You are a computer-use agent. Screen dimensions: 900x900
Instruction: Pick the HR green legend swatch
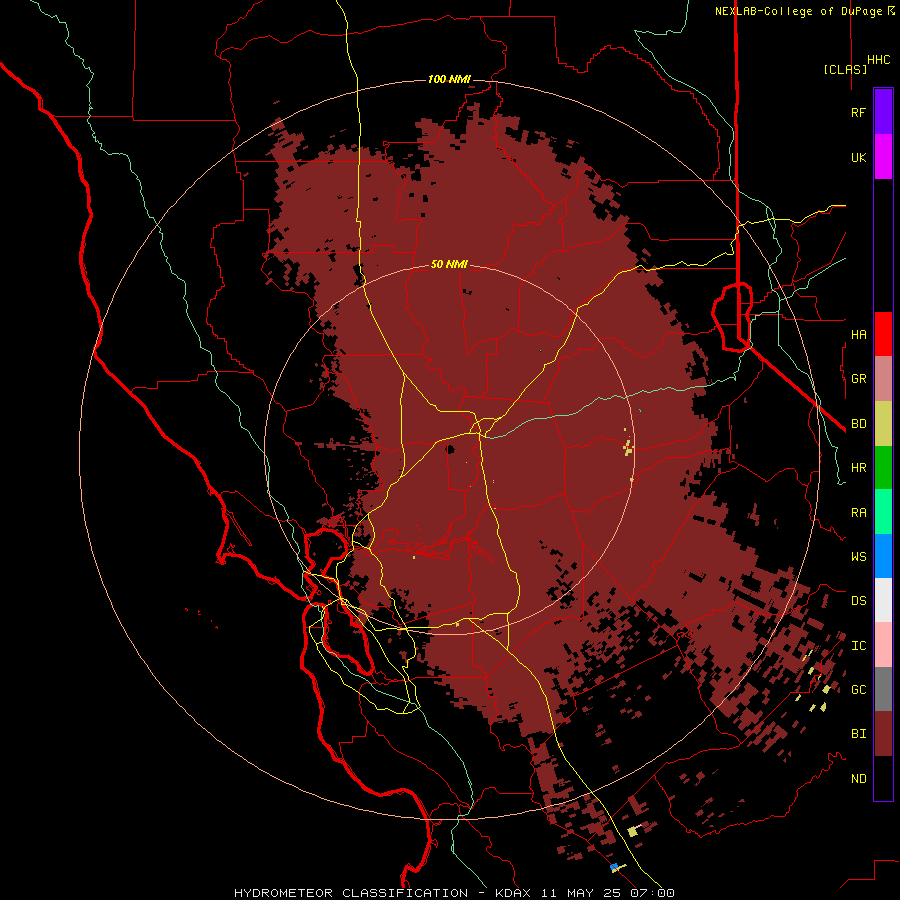pos(883,468)
